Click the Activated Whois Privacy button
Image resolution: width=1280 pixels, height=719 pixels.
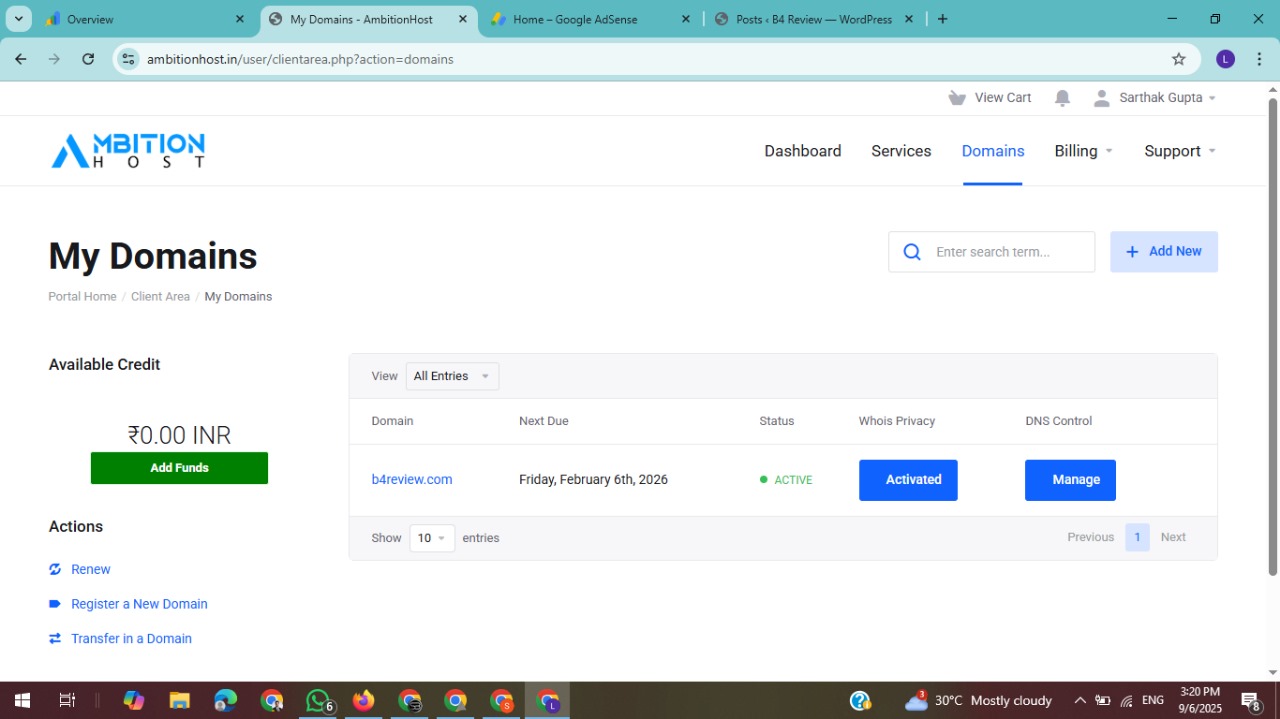[x=908, y=480]
